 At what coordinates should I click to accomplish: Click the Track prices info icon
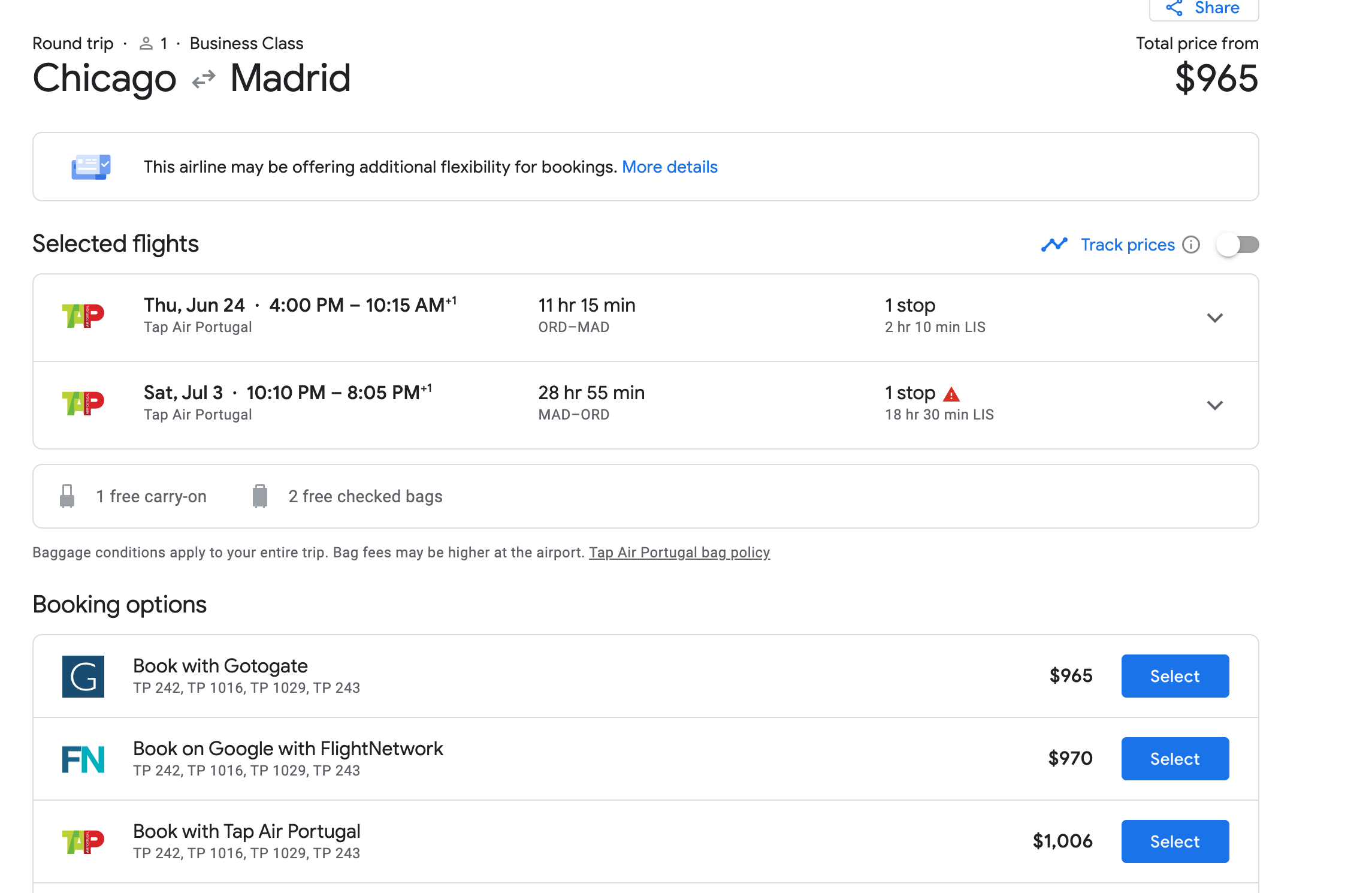(x=1191, y=245)
